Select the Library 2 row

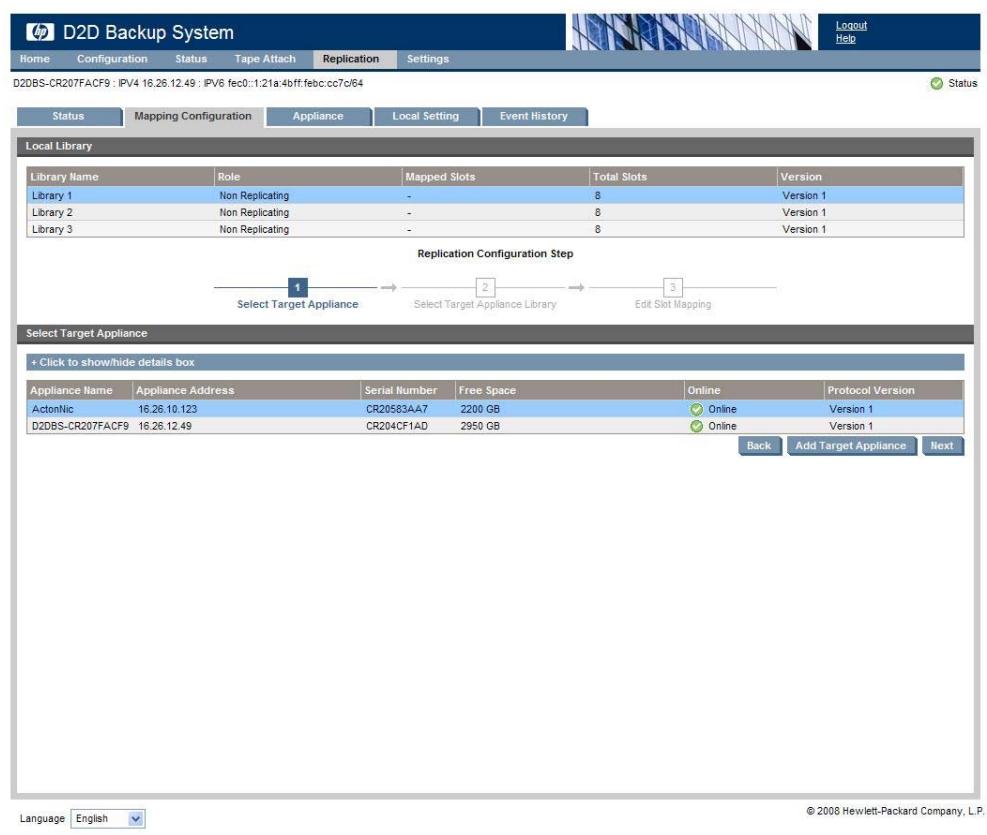[495, 213]
